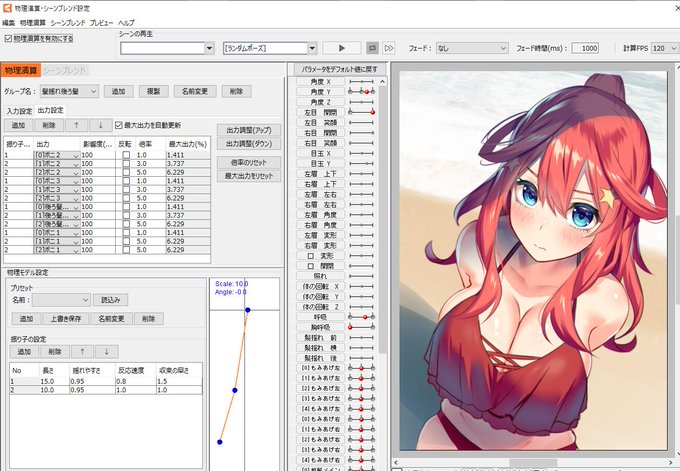Open the 物理演算 menu in menu bar

point(33,23)
